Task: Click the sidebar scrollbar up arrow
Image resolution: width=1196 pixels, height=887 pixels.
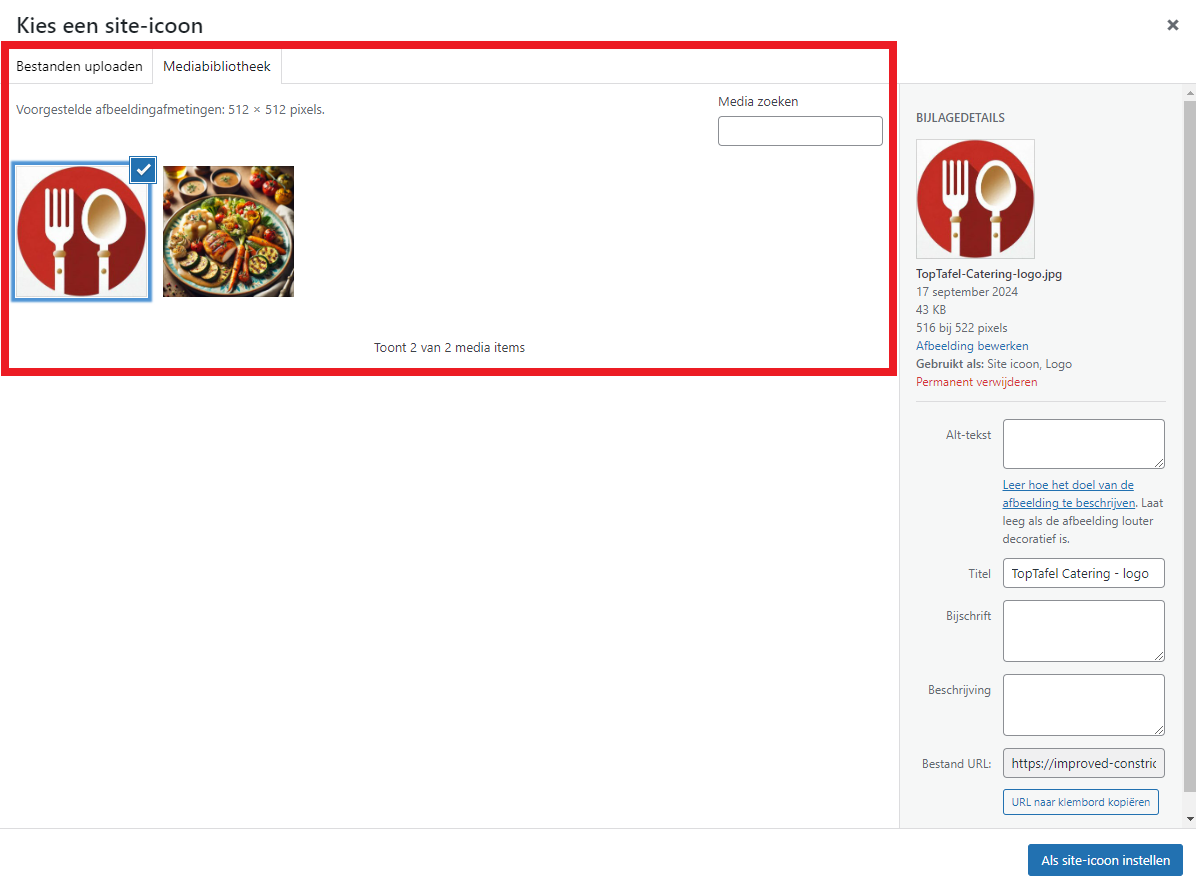Action: coord(1190,93)
